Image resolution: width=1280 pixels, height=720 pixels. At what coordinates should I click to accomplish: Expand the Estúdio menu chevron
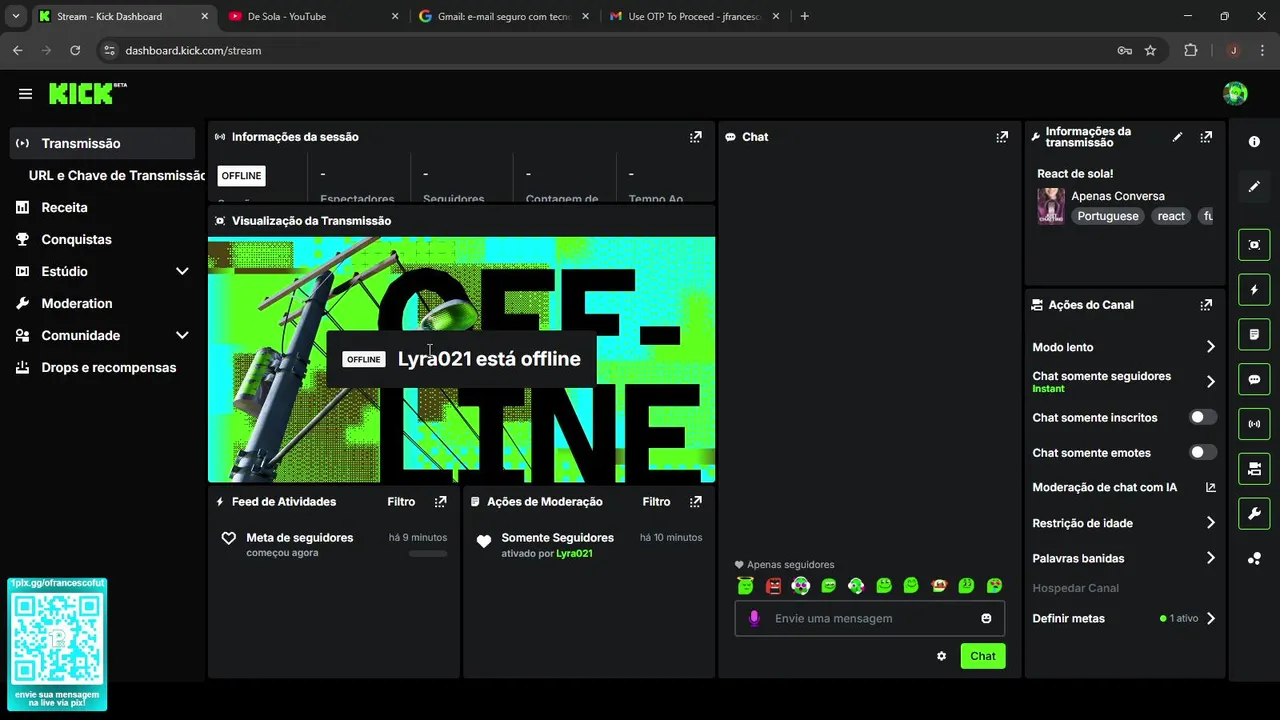click(182, 271)
